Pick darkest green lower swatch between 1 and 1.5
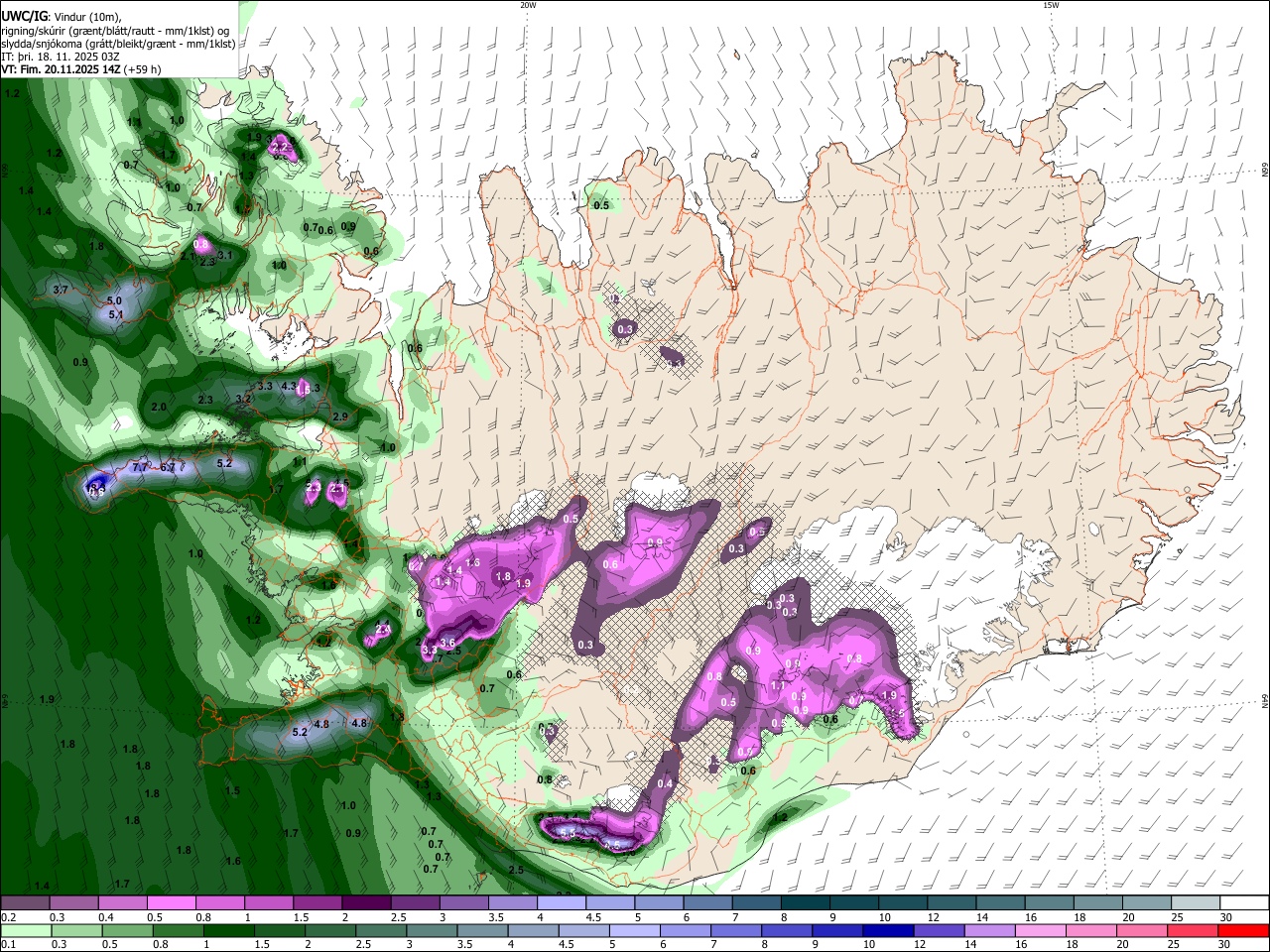The height and width of the screenshot is (952, 1270). pos(230,930)
